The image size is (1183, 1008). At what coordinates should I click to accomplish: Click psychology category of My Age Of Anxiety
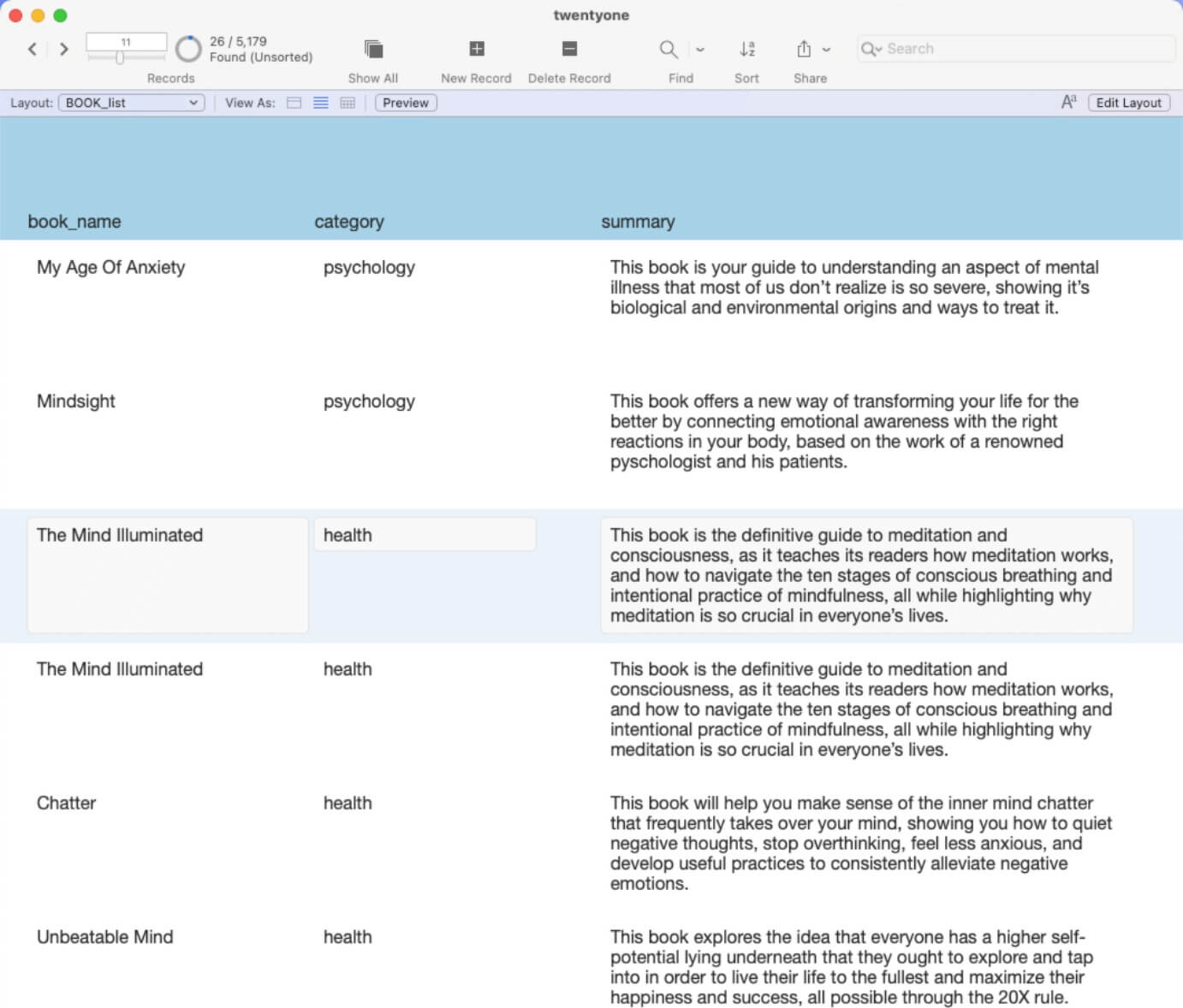coord(369,267)
